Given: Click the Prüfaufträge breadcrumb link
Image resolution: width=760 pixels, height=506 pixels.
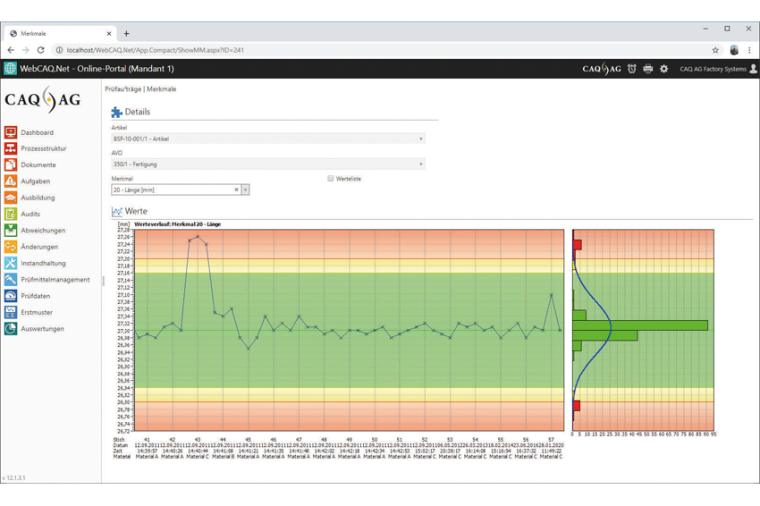Looking at the screenshot, I should click(123, 89).
